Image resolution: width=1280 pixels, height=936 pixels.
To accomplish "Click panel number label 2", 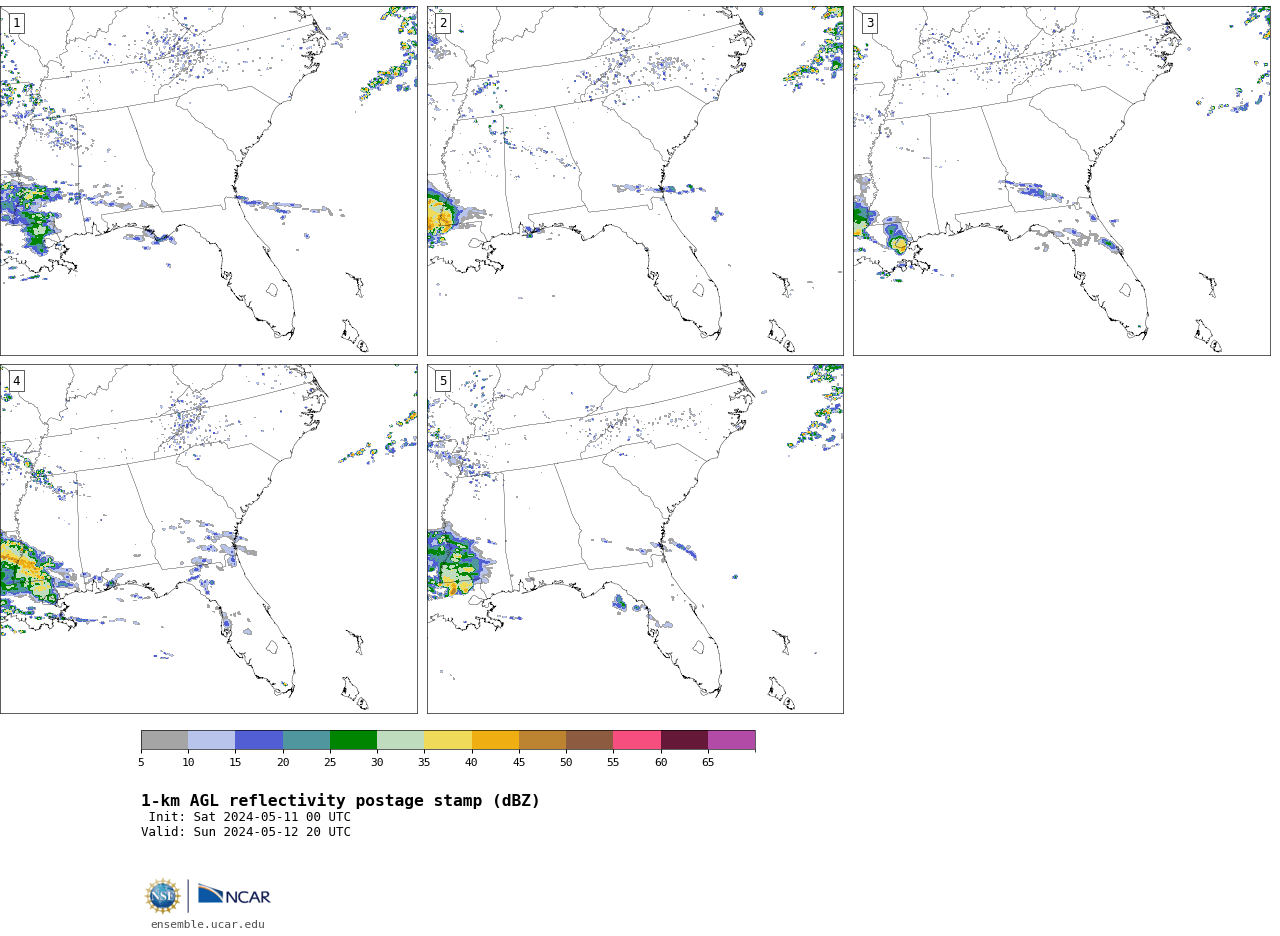I will (443, 23).
